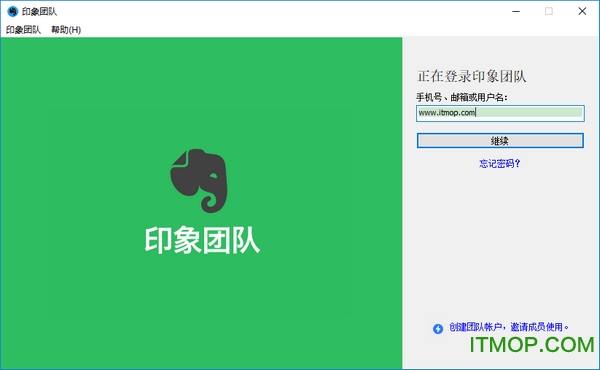Screen dimensions: 600x370
Task: Click the elephant logo on green panel
Action: [x=199, y=181]
